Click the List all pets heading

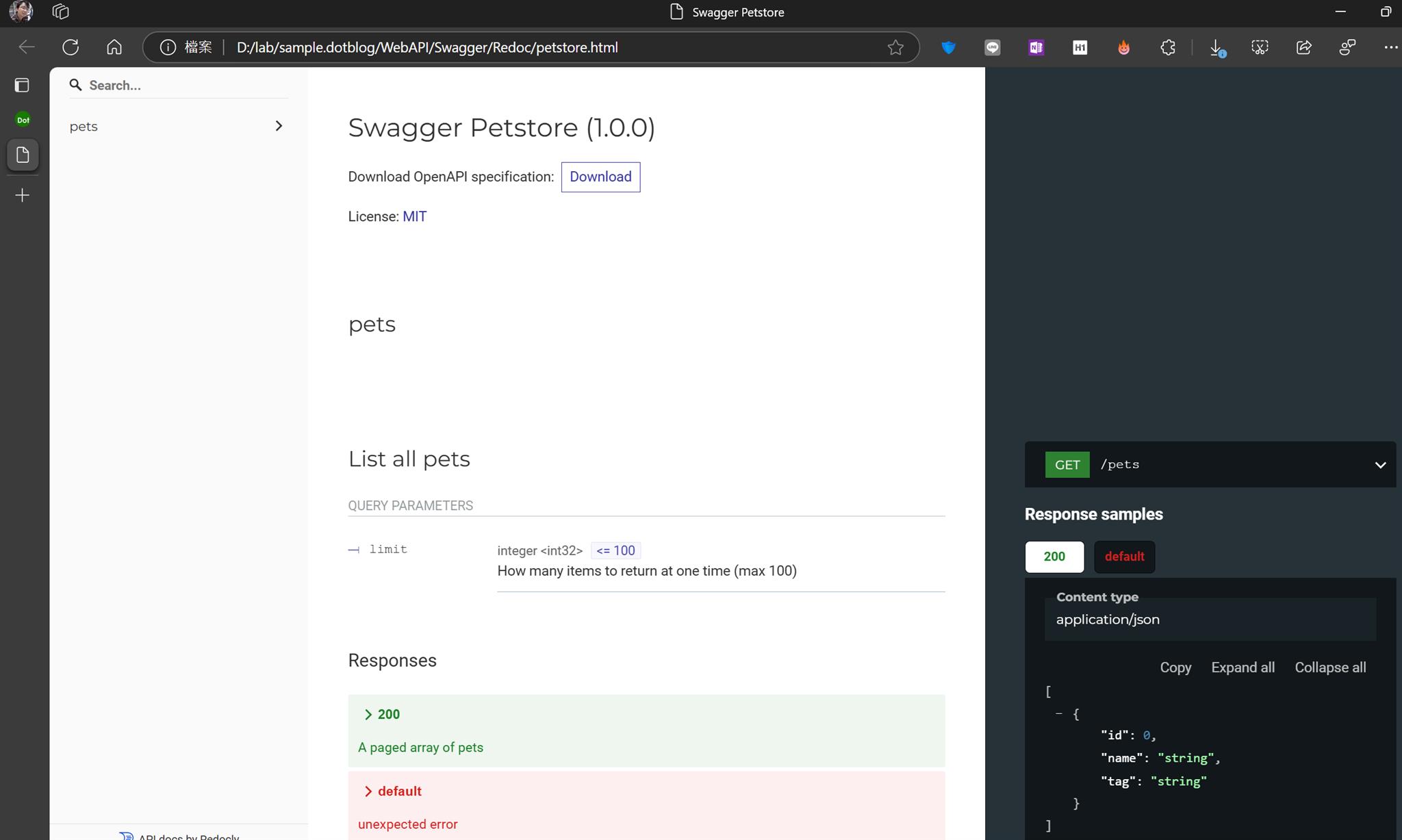(409, 459)
